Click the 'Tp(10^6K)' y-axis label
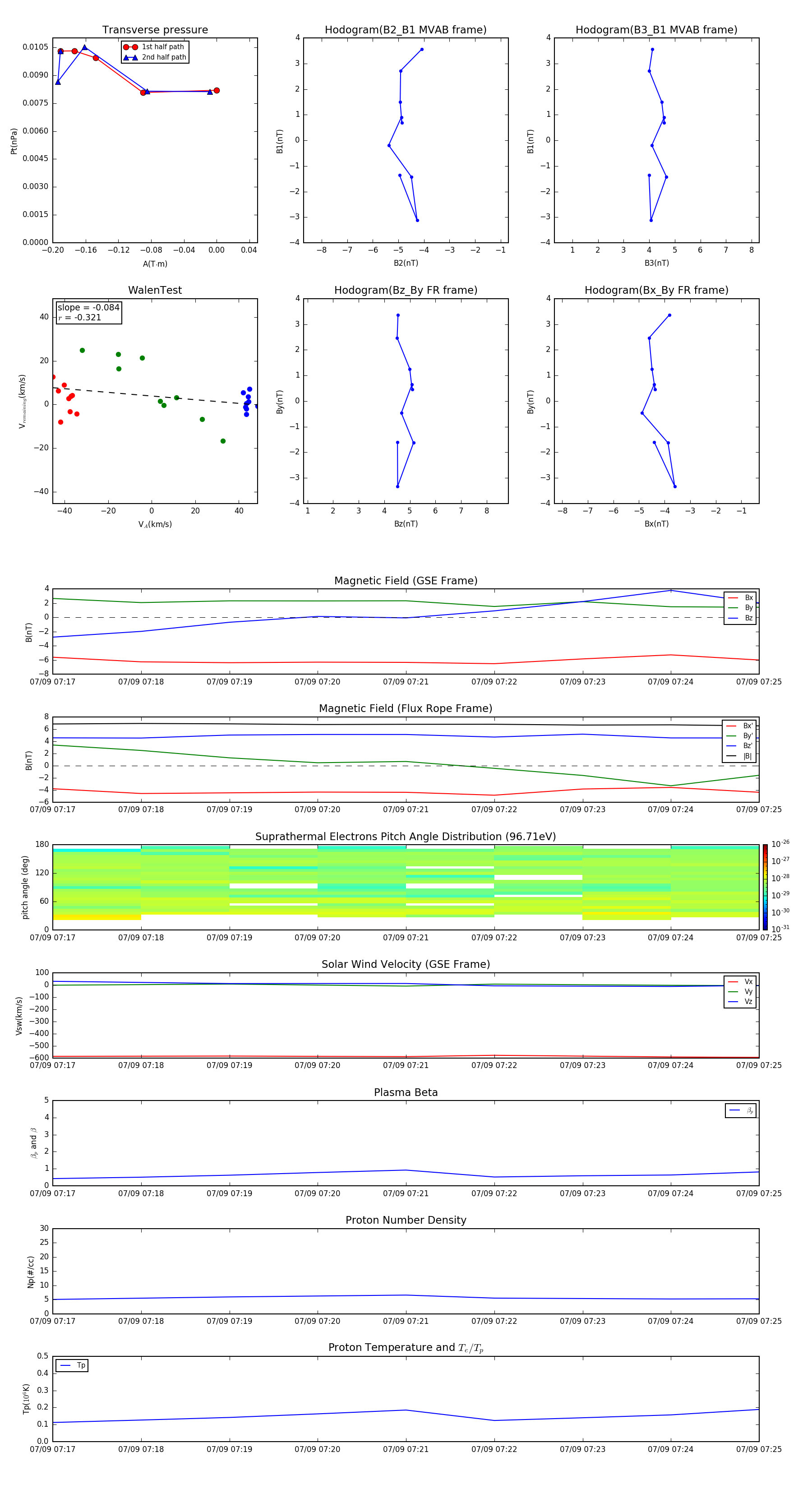This screenshot has width=812, height=1489. coord(26,1399)
